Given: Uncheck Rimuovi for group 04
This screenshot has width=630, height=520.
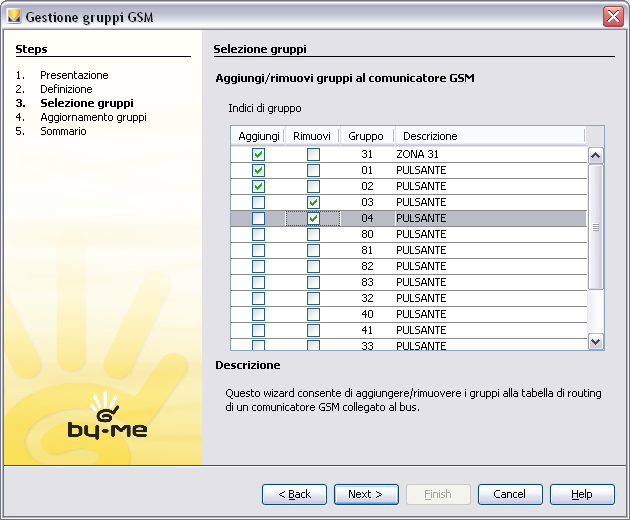Looking at the screenshot, I should (313, 218).
